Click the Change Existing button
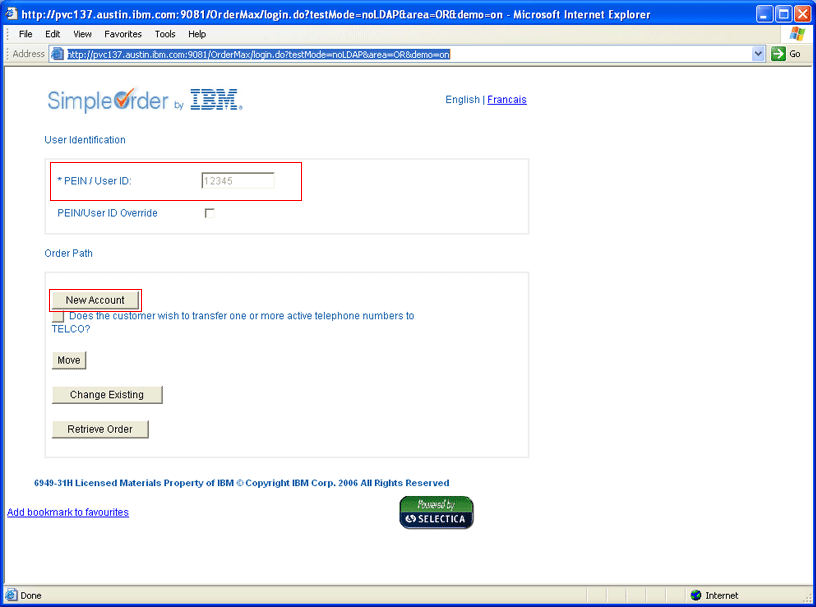816x607 pixels. (x=107, y=395)
